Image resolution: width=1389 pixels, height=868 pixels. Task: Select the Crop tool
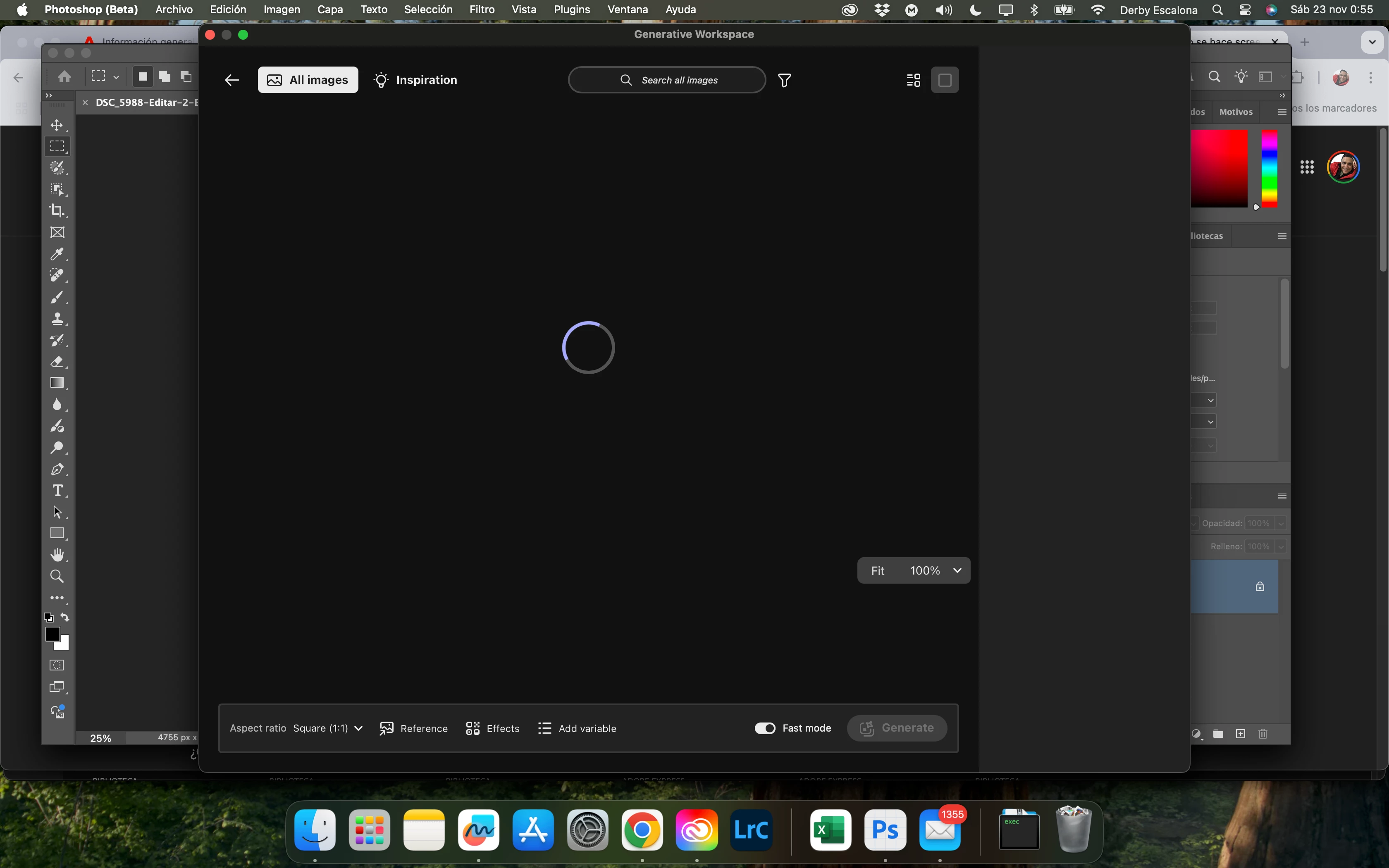(57, 211)
